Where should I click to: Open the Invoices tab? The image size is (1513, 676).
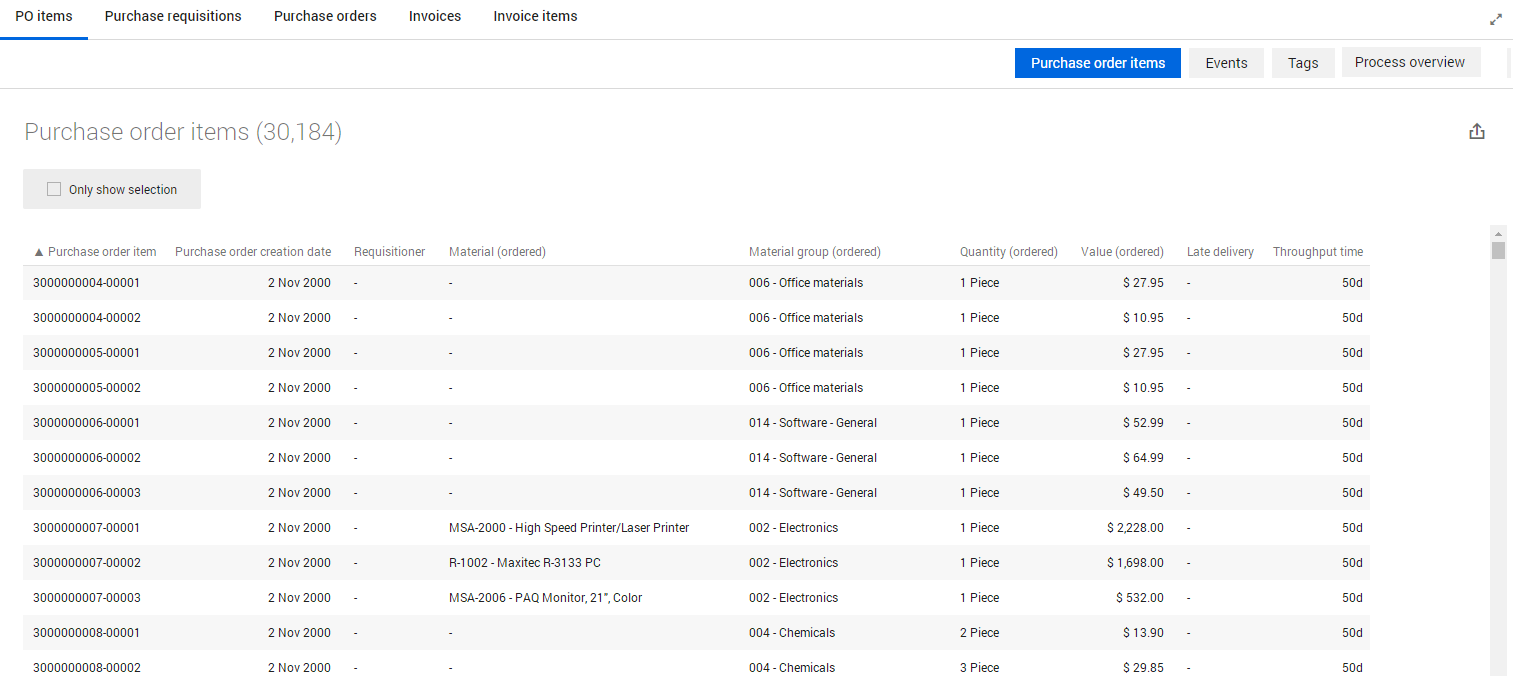tap(435, 16)
